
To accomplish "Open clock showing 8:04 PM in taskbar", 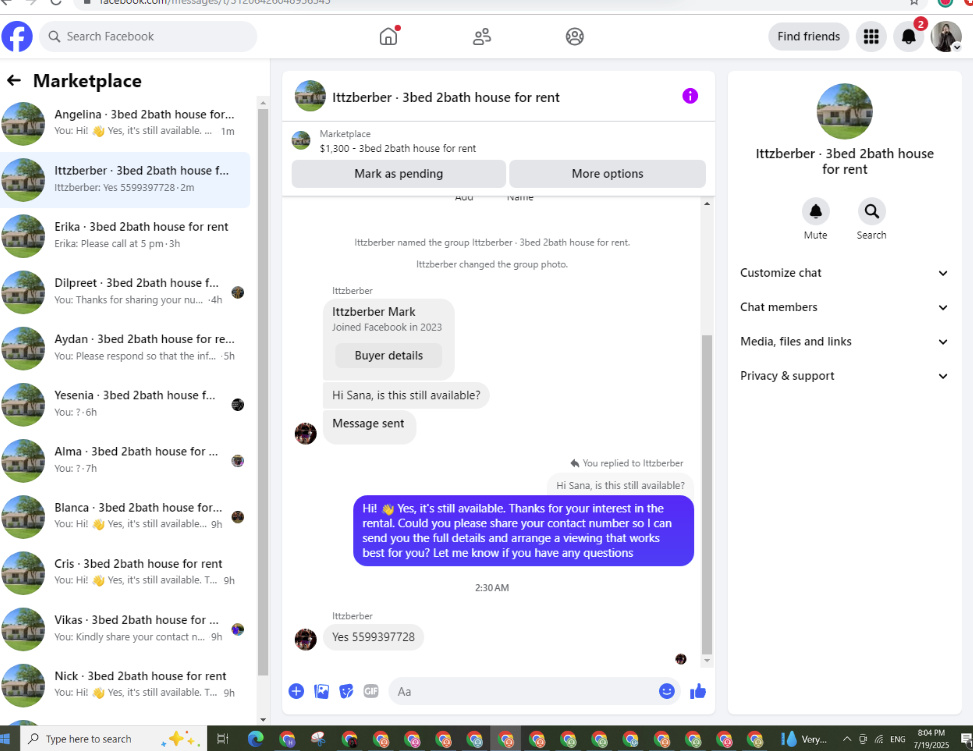I will point(931,739).
